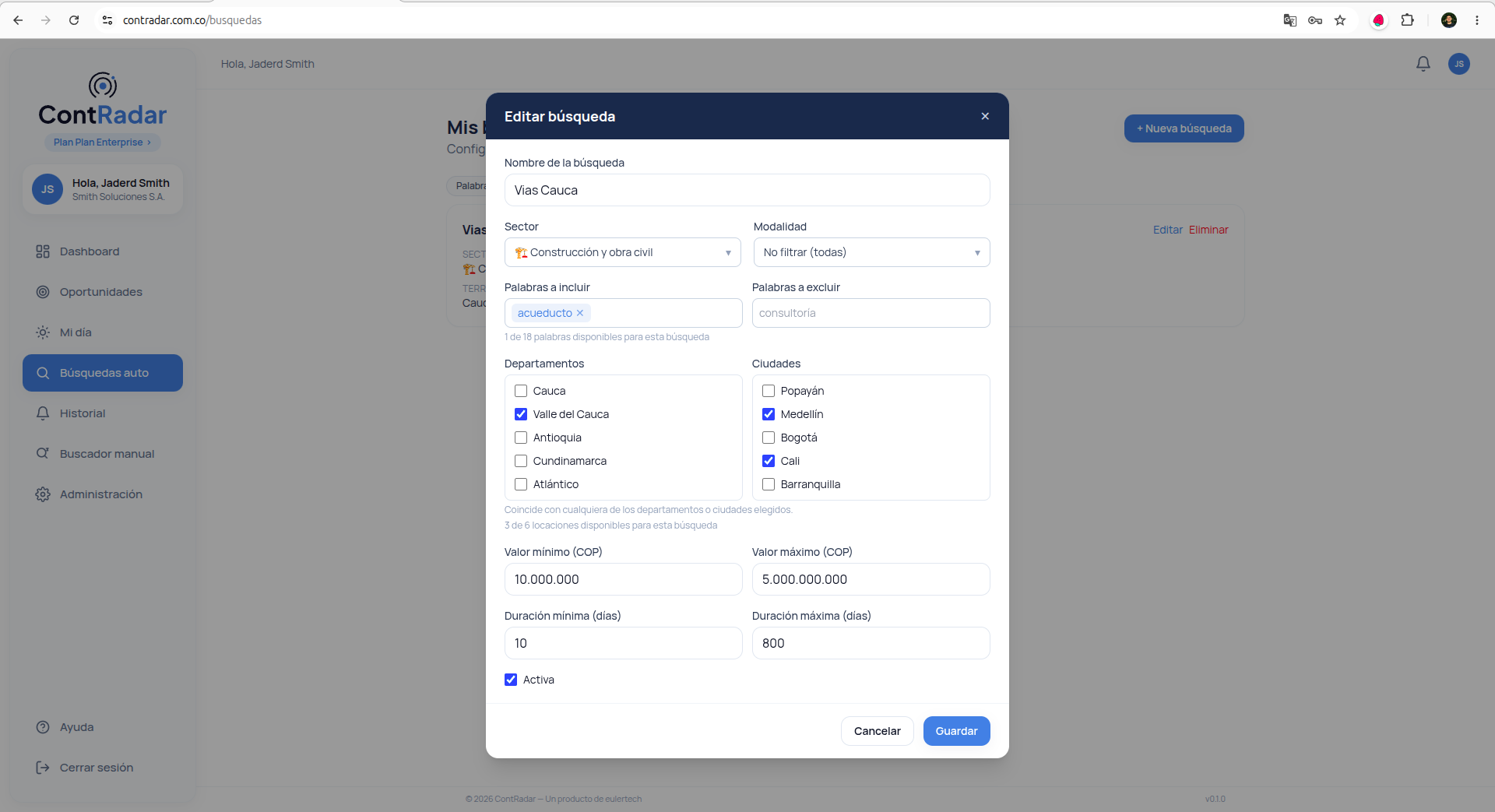The width and height of the screenshot is (1495, 812).
Task: Click the Eliminar link on search card
Action: tap(1208, 230)
